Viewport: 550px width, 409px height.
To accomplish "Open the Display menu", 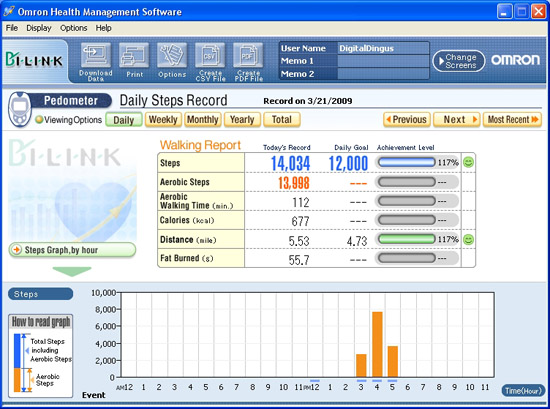I will click(x=39, y=28).
